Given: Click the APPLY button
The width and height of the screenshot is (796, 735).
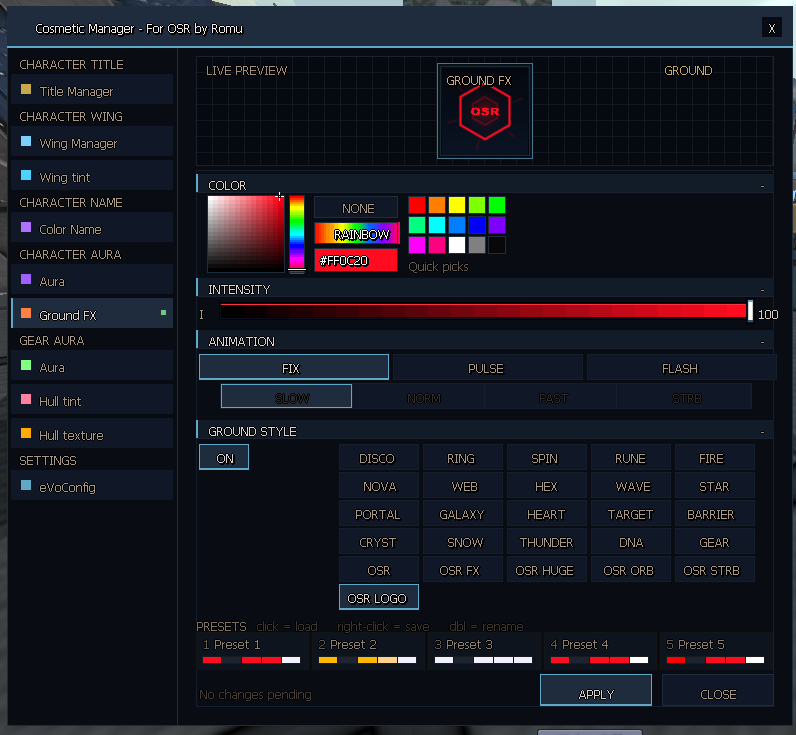Looking at the screenshot, I should coord(596,690).
